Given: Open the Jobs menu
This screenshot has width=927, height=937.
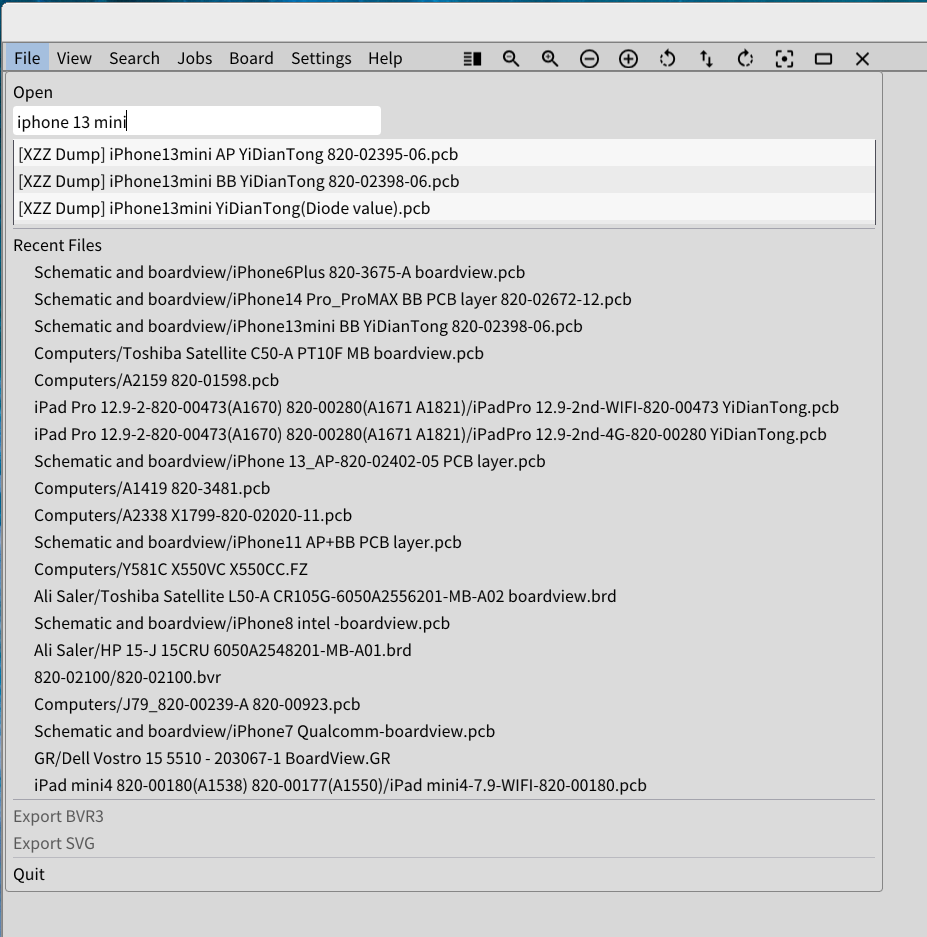Looking at the screenshot, I should [x=195, y=58].
